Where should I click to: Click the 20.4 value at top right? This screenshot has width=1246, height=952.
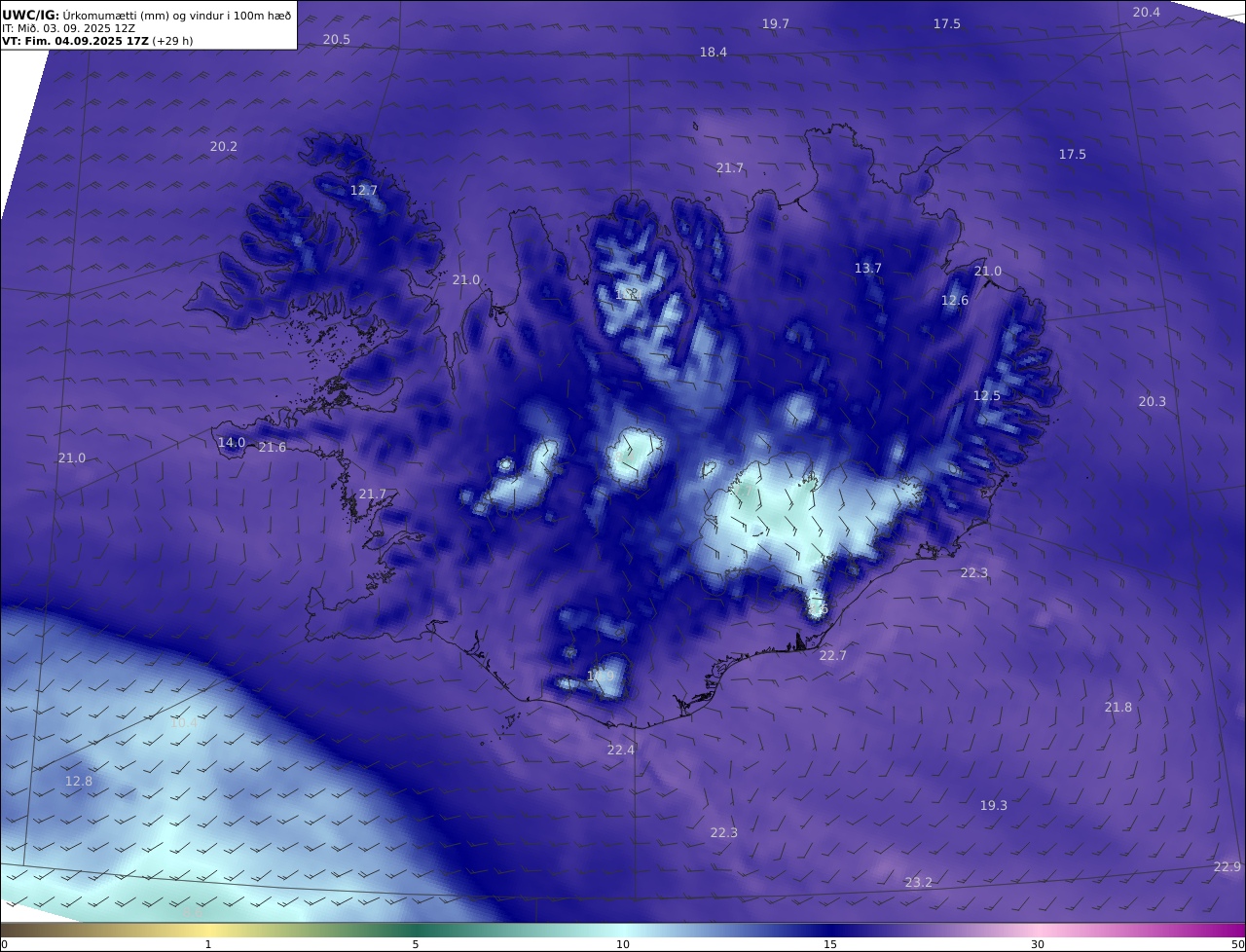coord(1146,12)
